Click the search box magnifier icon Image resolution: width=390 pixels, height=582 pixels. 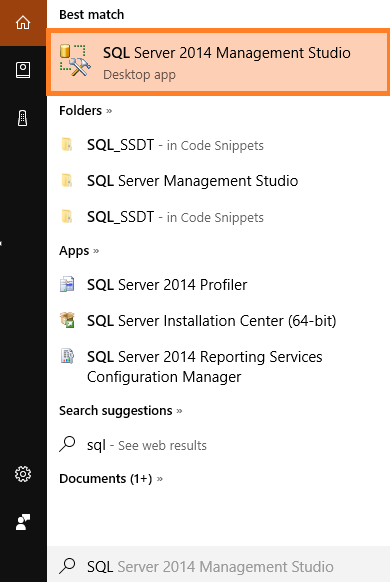(x=67, y=566)
